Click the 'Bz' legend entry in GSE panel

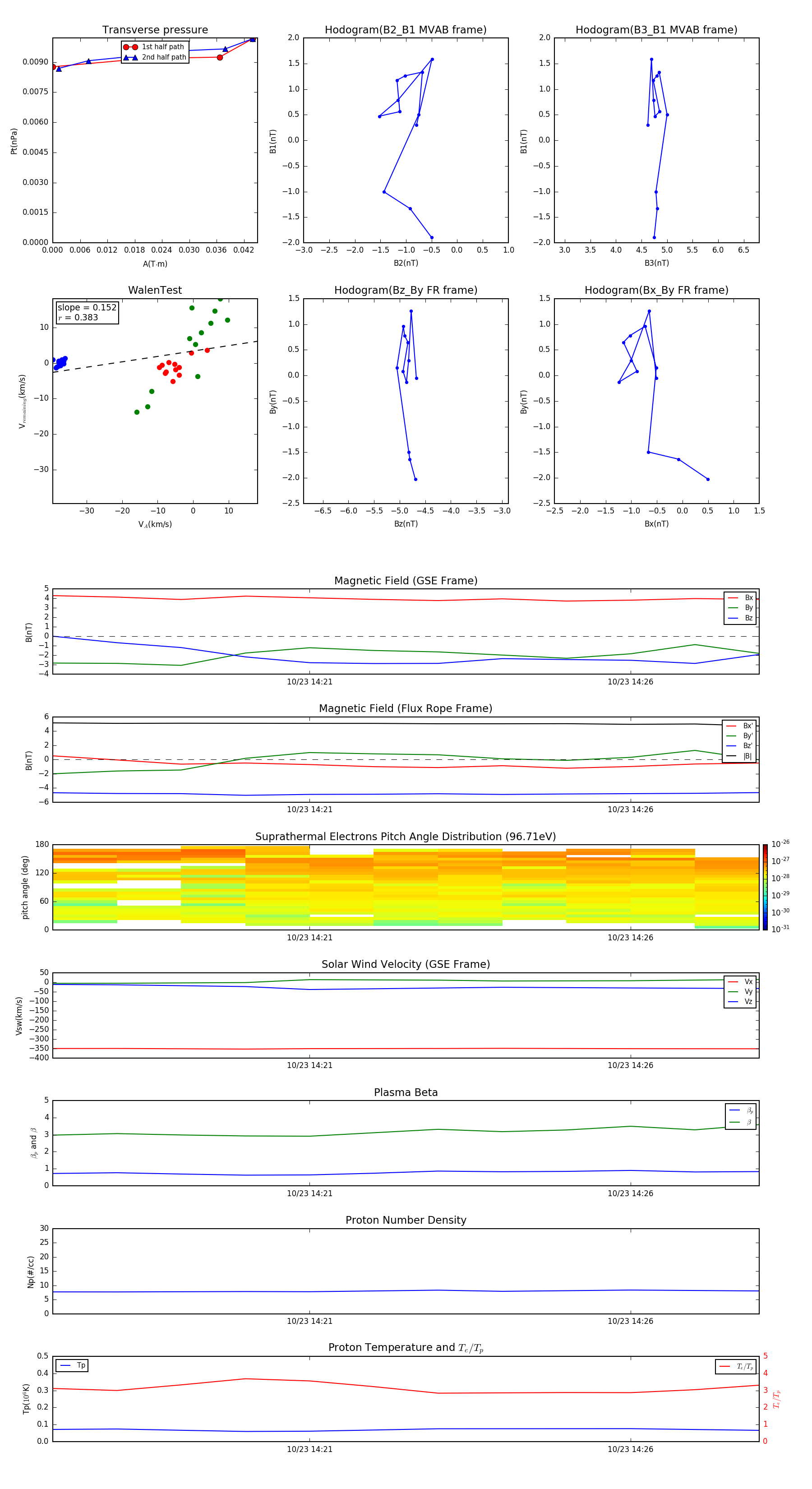click(740, 618)
